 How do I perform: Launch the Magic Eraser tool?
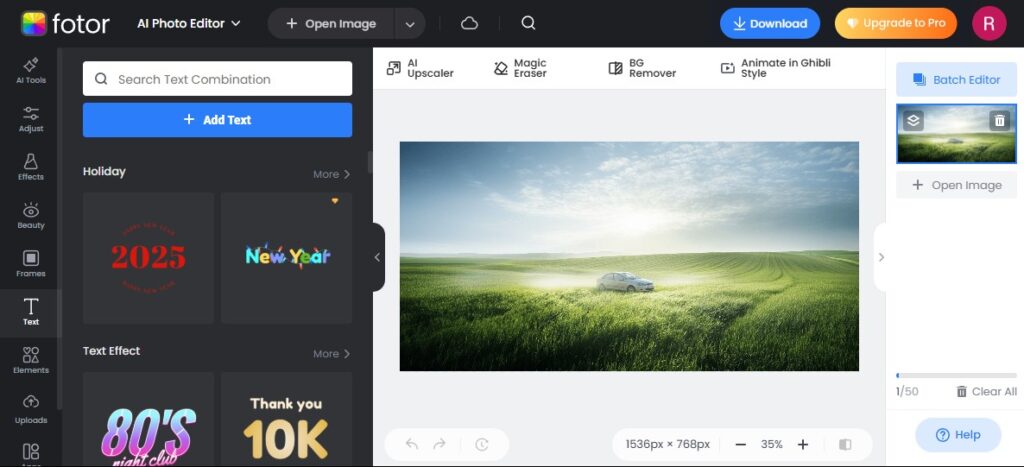pos(520,68)
